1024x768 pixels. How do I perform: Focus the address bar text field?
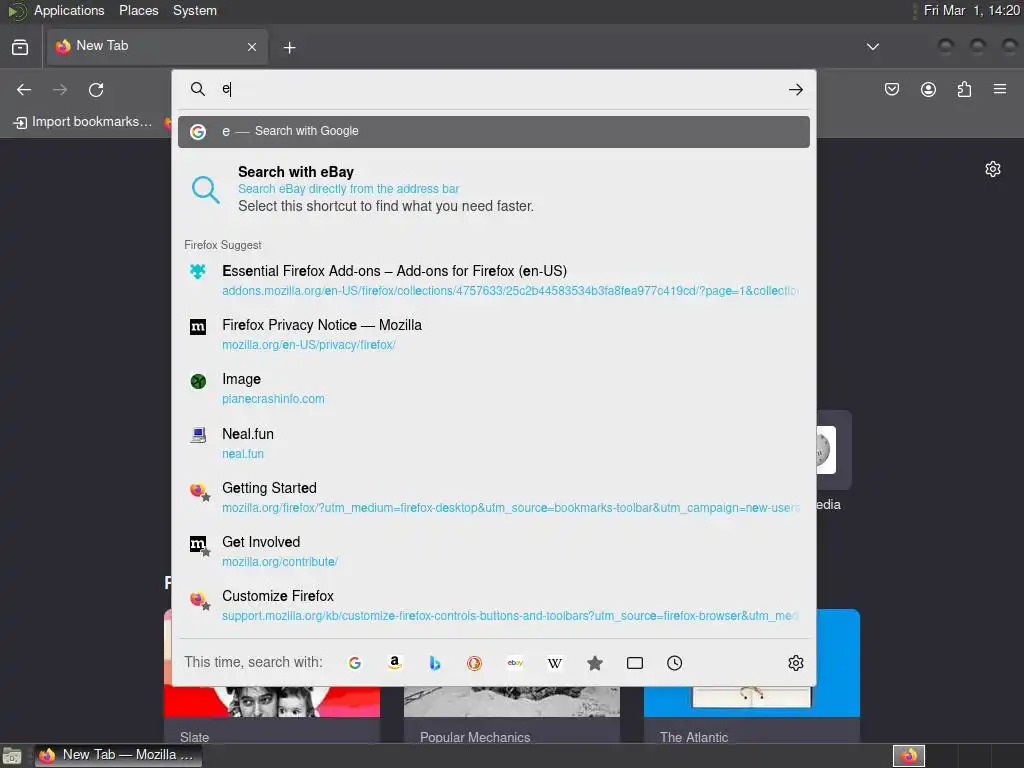point(500,89)
